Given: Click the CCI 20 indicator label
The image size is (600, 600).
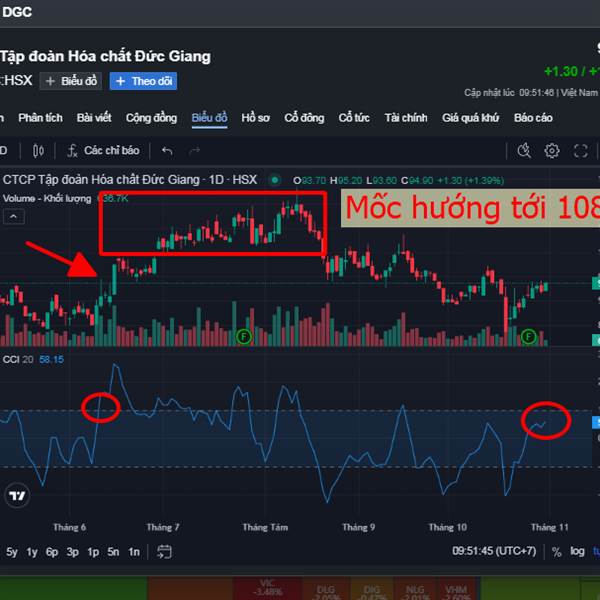Looking at the screenshot, I should click(x=18, y=359).
